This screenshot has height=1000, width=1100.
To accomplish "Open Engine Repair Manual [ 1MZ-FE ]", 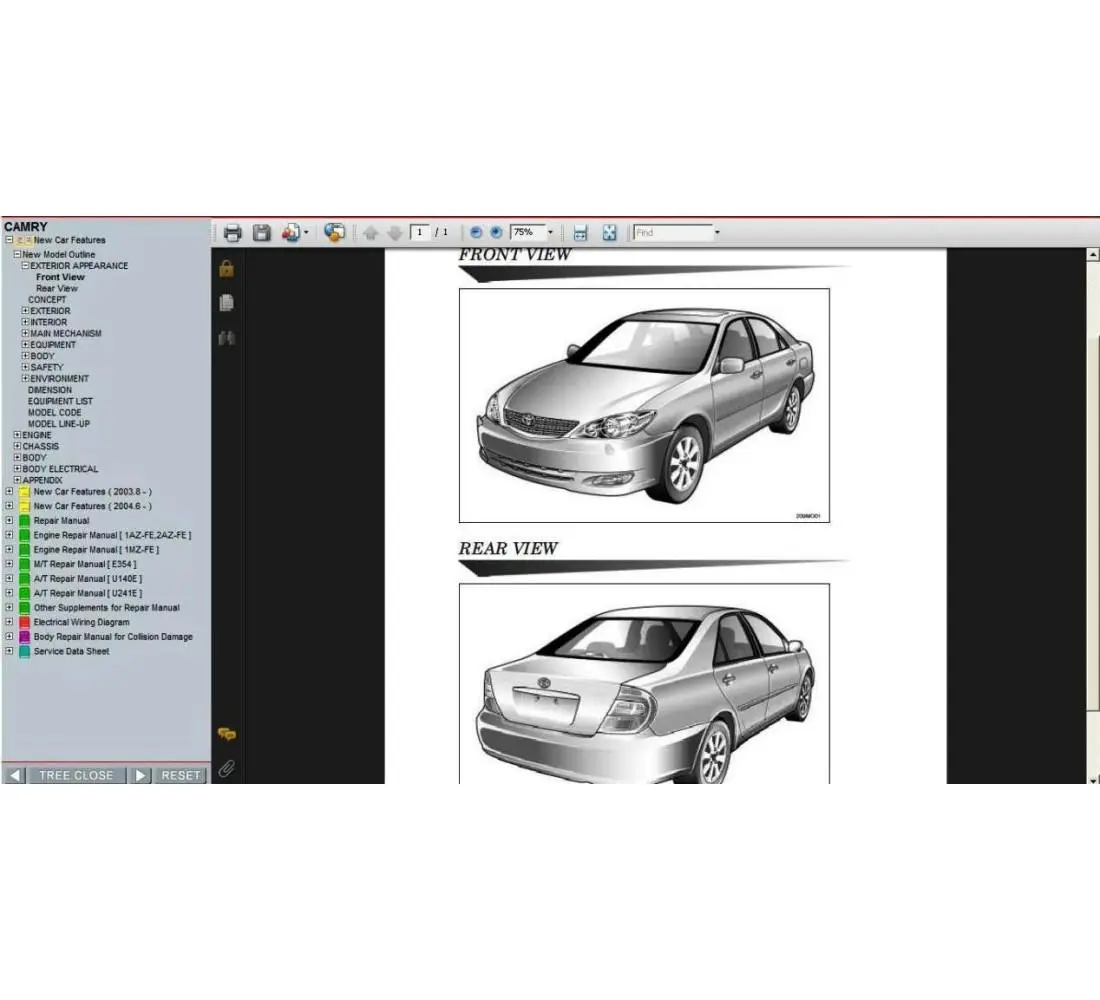I will pyautogui.click(x=96, y=550).
